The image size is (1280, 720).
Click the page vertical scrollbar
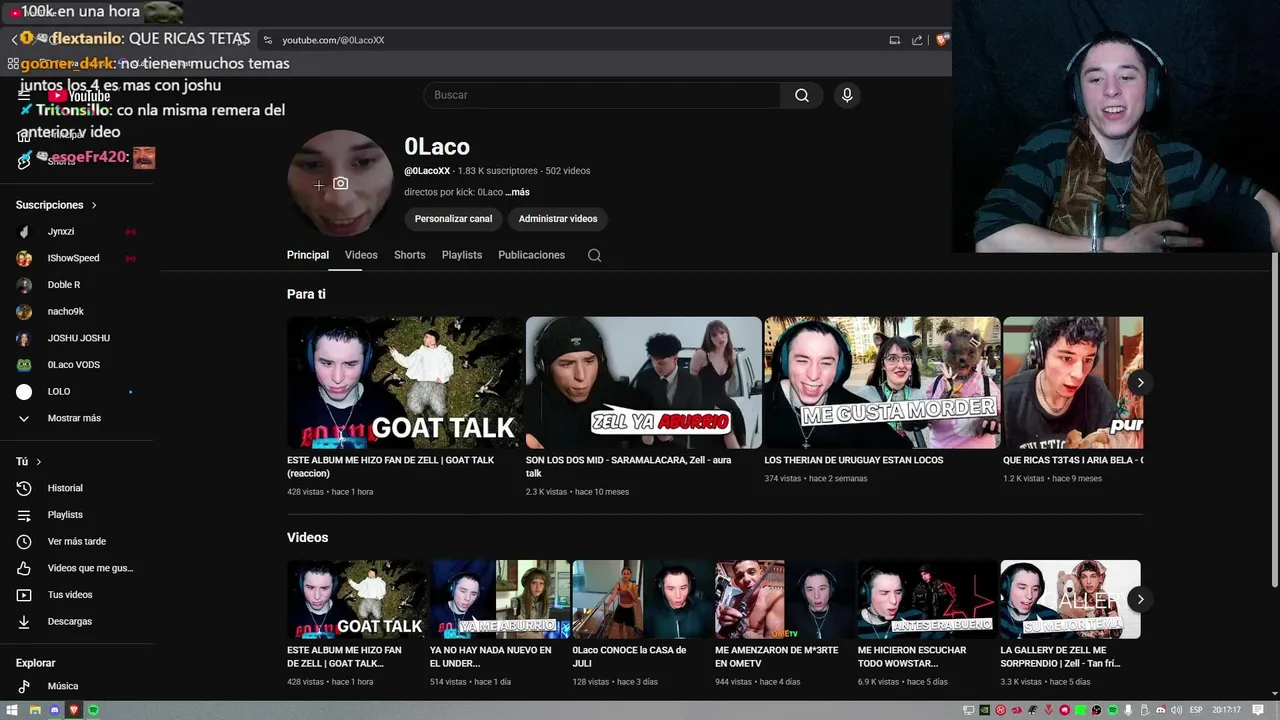(1274, 420)
